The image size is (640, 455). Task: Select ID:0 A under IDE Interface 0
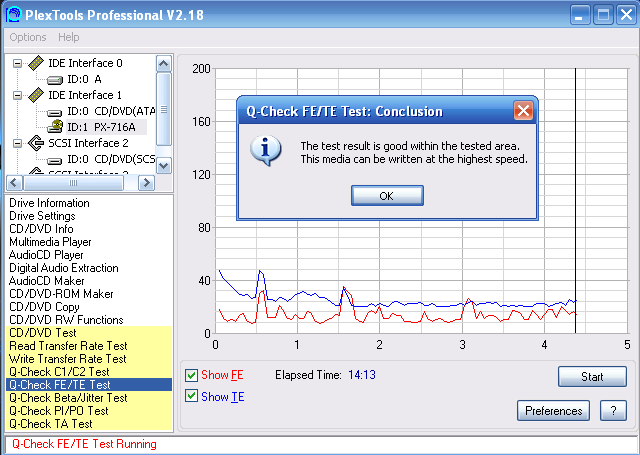(x=84, y=79)
